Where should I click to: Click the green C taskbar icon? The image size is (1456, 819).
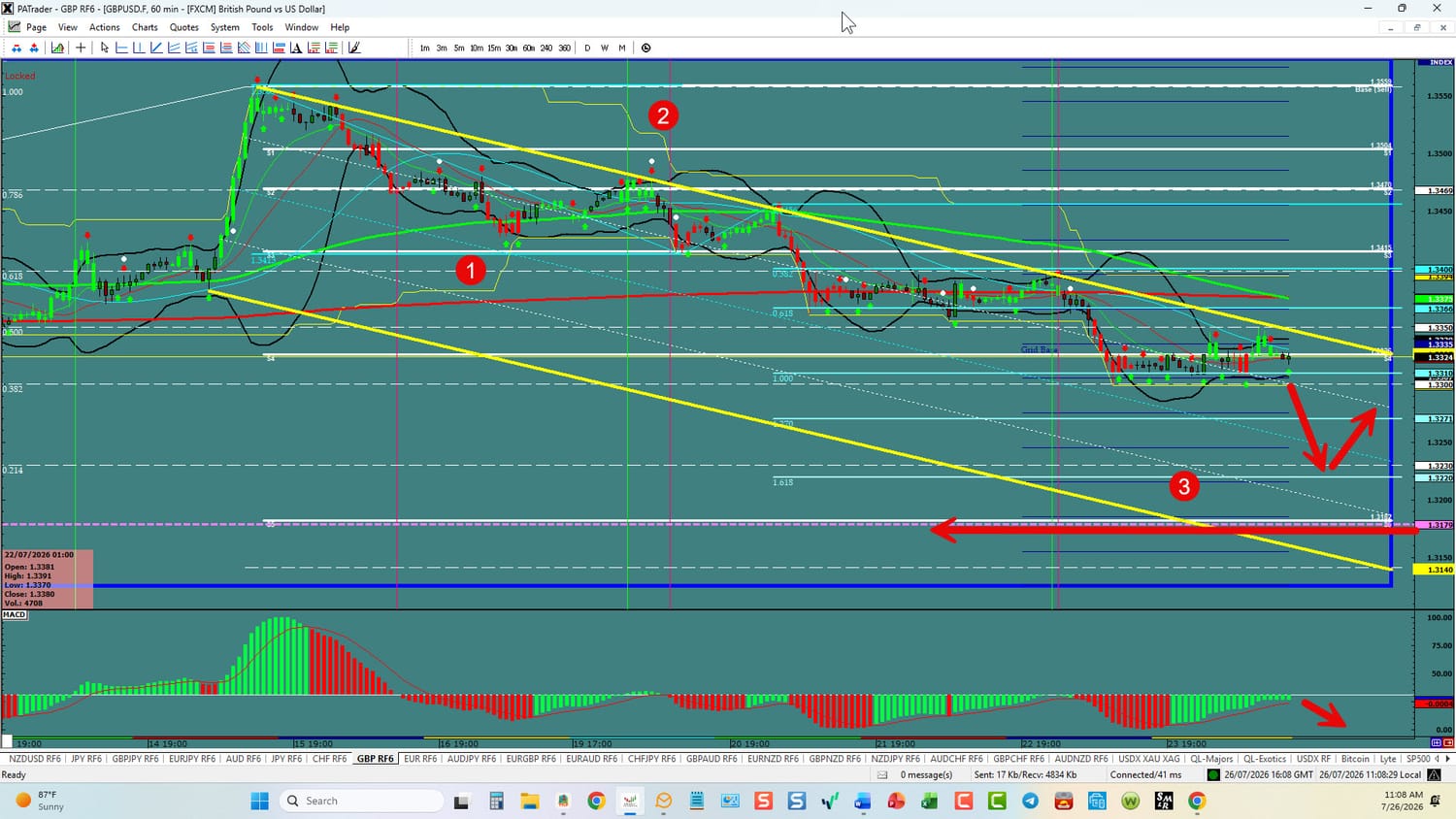[x=997, y=801]
